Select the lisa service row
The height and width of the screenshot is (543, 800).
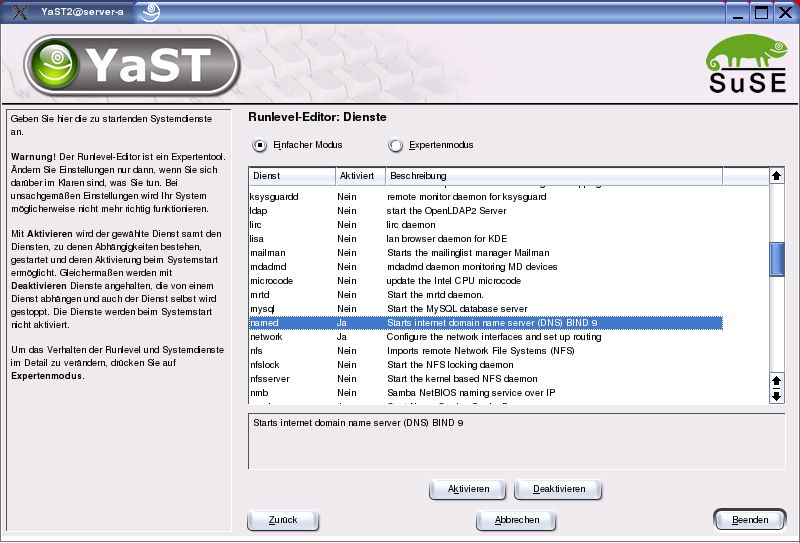486,239
